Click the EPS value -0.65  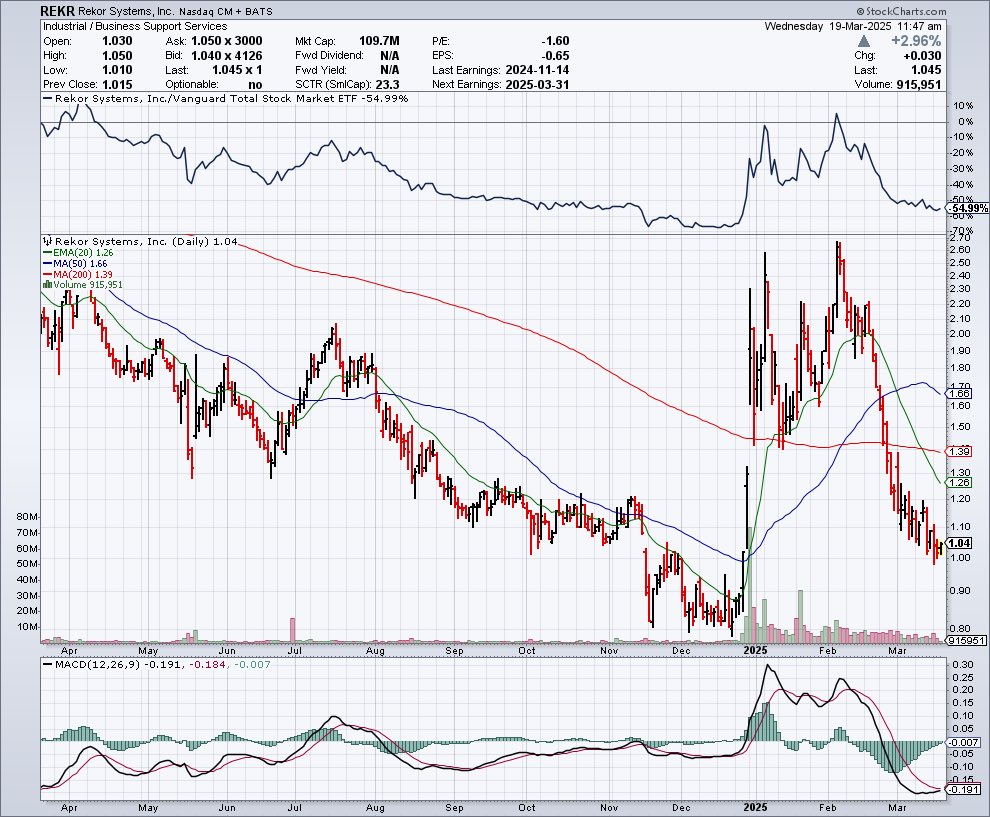[x=556, y=56]
